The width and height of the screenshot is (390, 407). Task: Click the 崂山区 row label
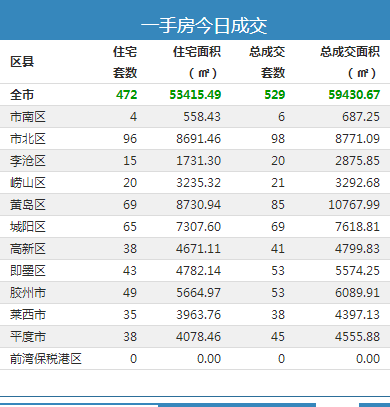pos(28,183)
